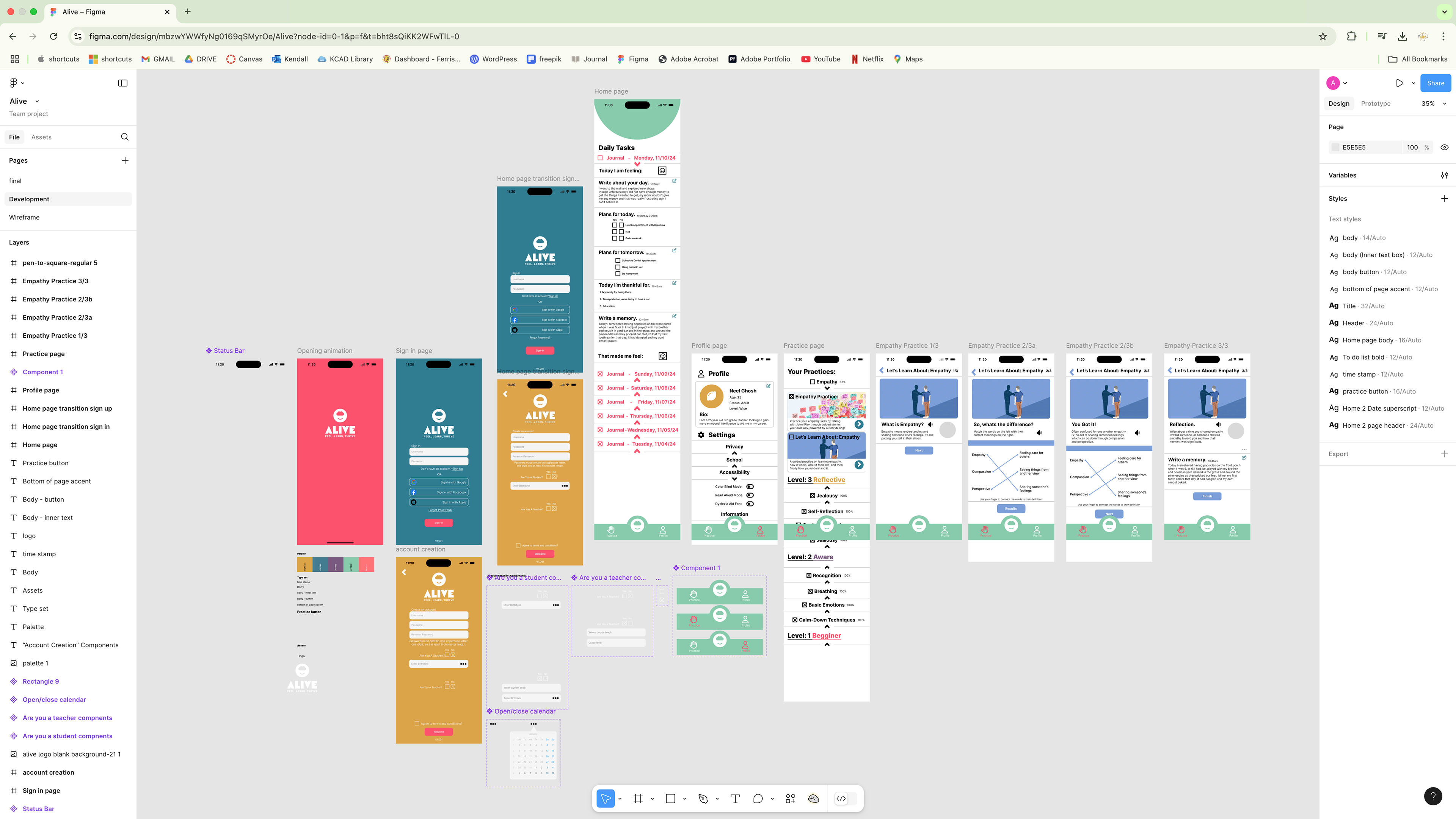Toggle Dev Mode in bottom toolbar
1456x819 pixels.
pos(841,798)
